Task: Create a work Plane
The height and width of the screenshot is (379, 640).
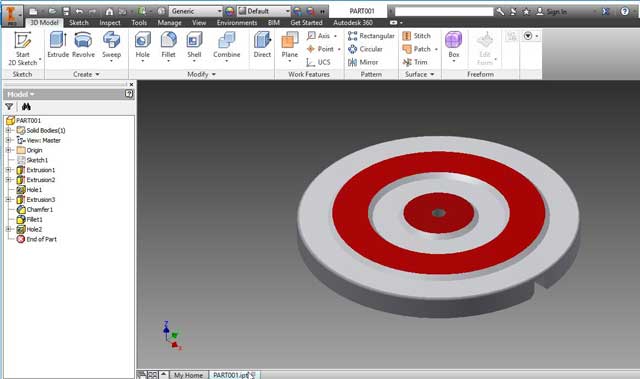Action: coord(289,46)
